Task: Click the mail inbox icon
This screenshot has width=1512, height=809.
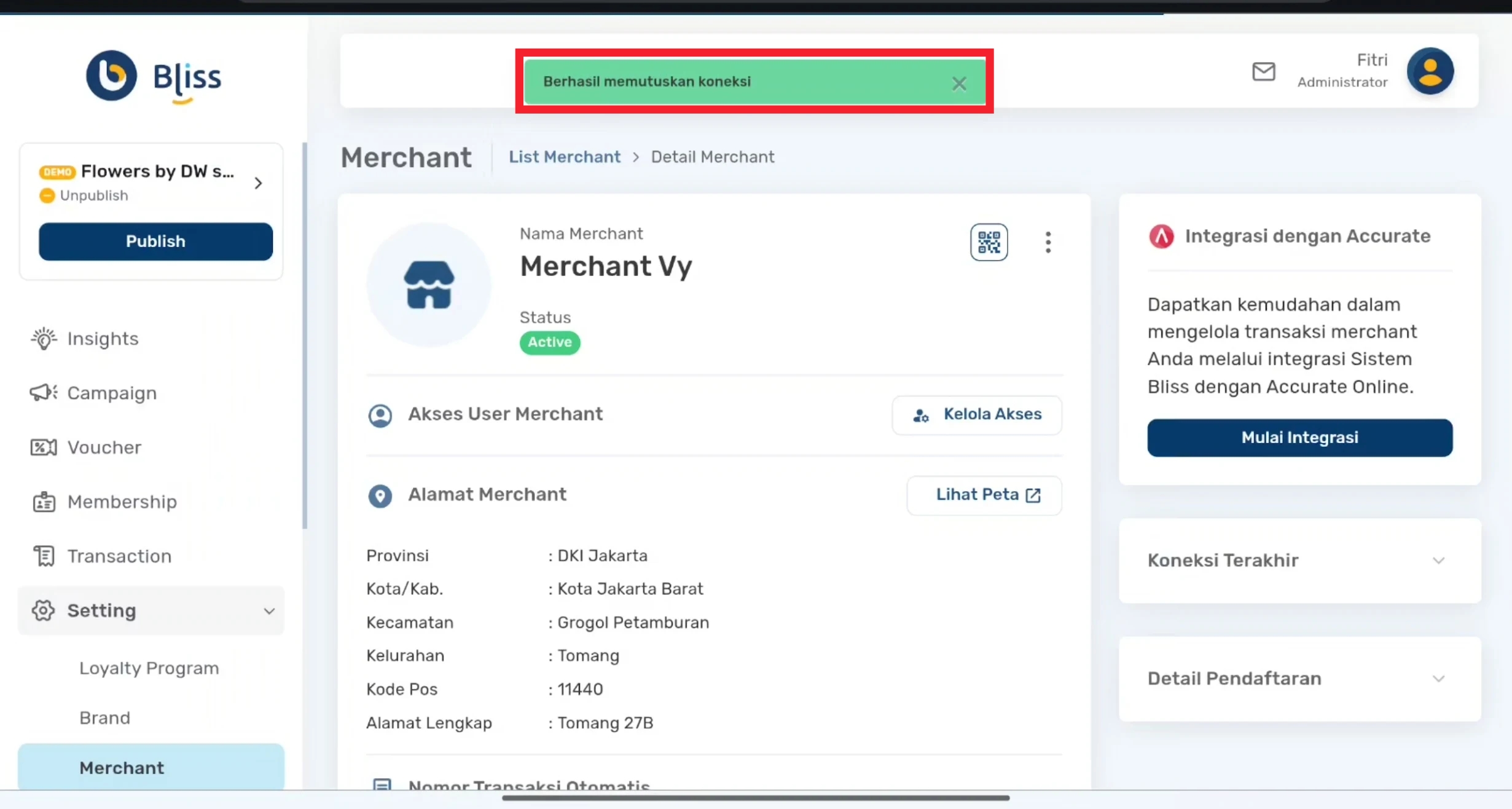Action: click(x=1263, y=71)
